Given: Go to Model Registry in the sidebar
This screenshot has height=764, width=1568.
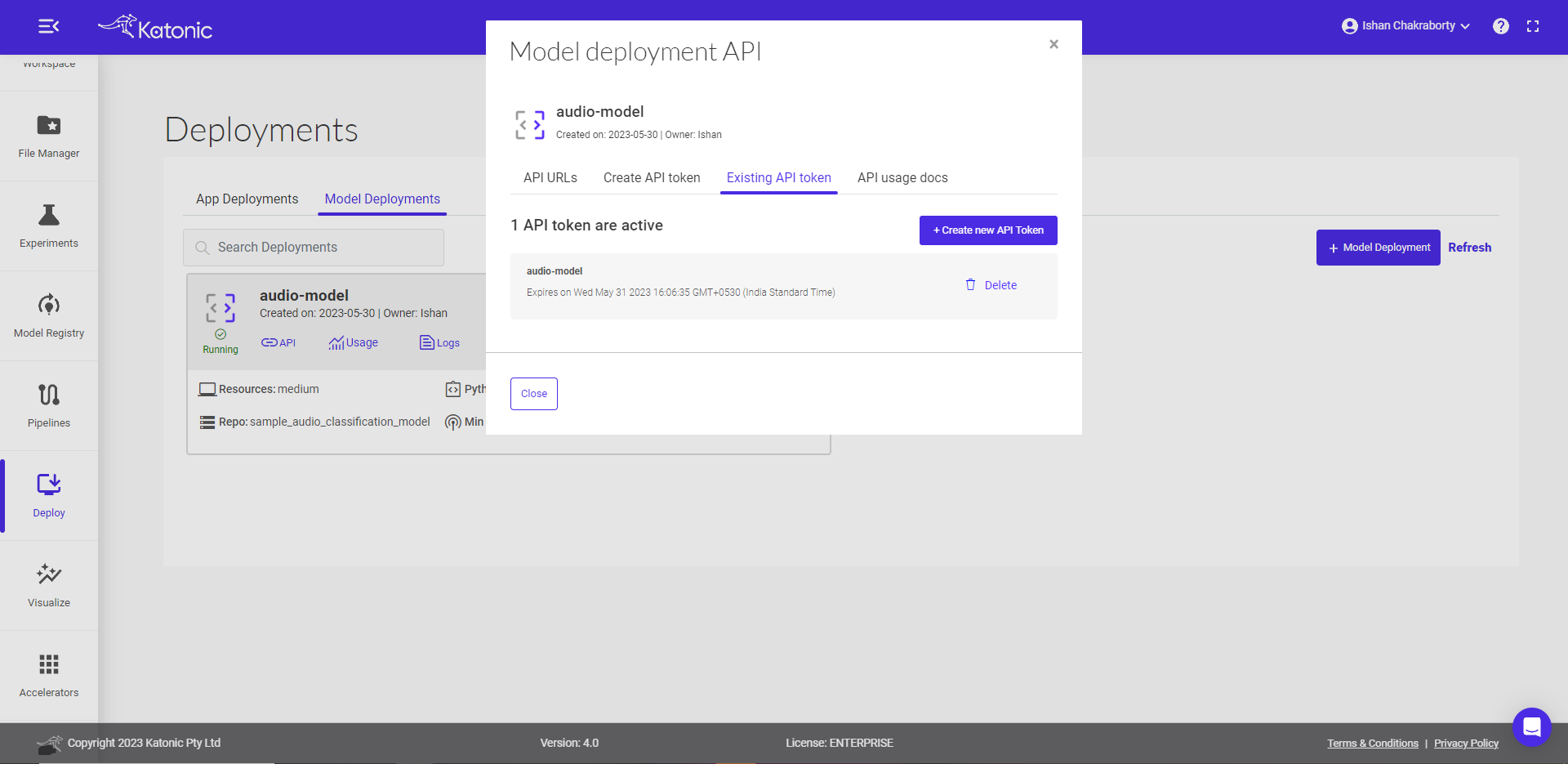Looking at the screenshot, I should pyautogui.click(x=49, y=316).
